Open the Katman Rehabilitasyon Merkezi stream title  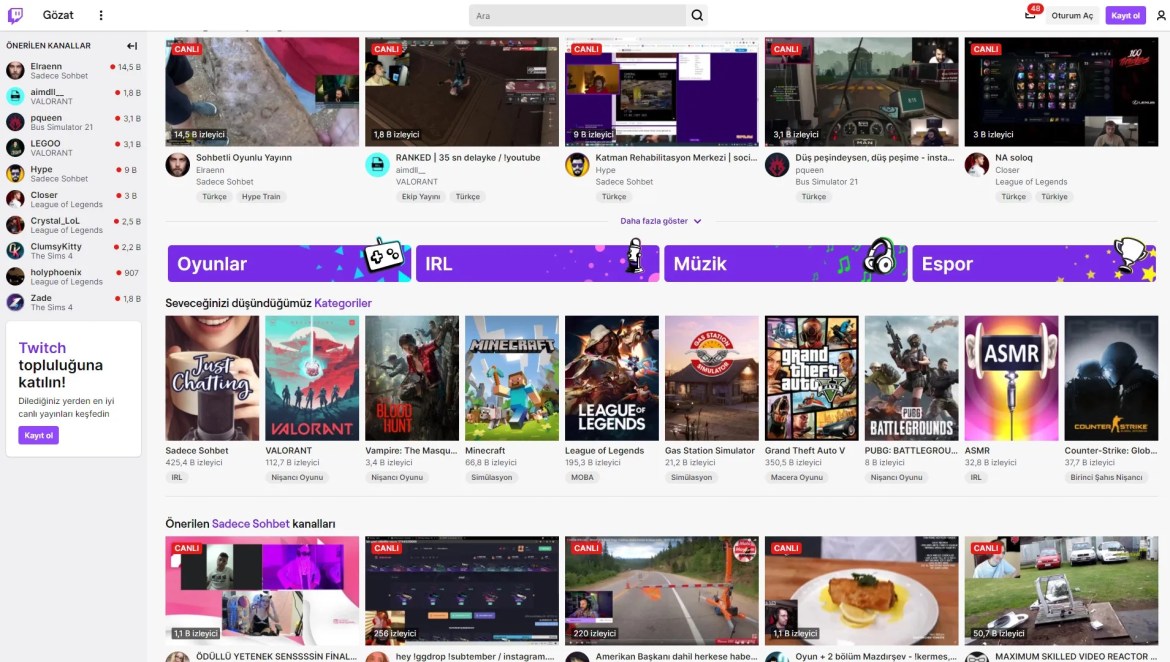point(676,157)
